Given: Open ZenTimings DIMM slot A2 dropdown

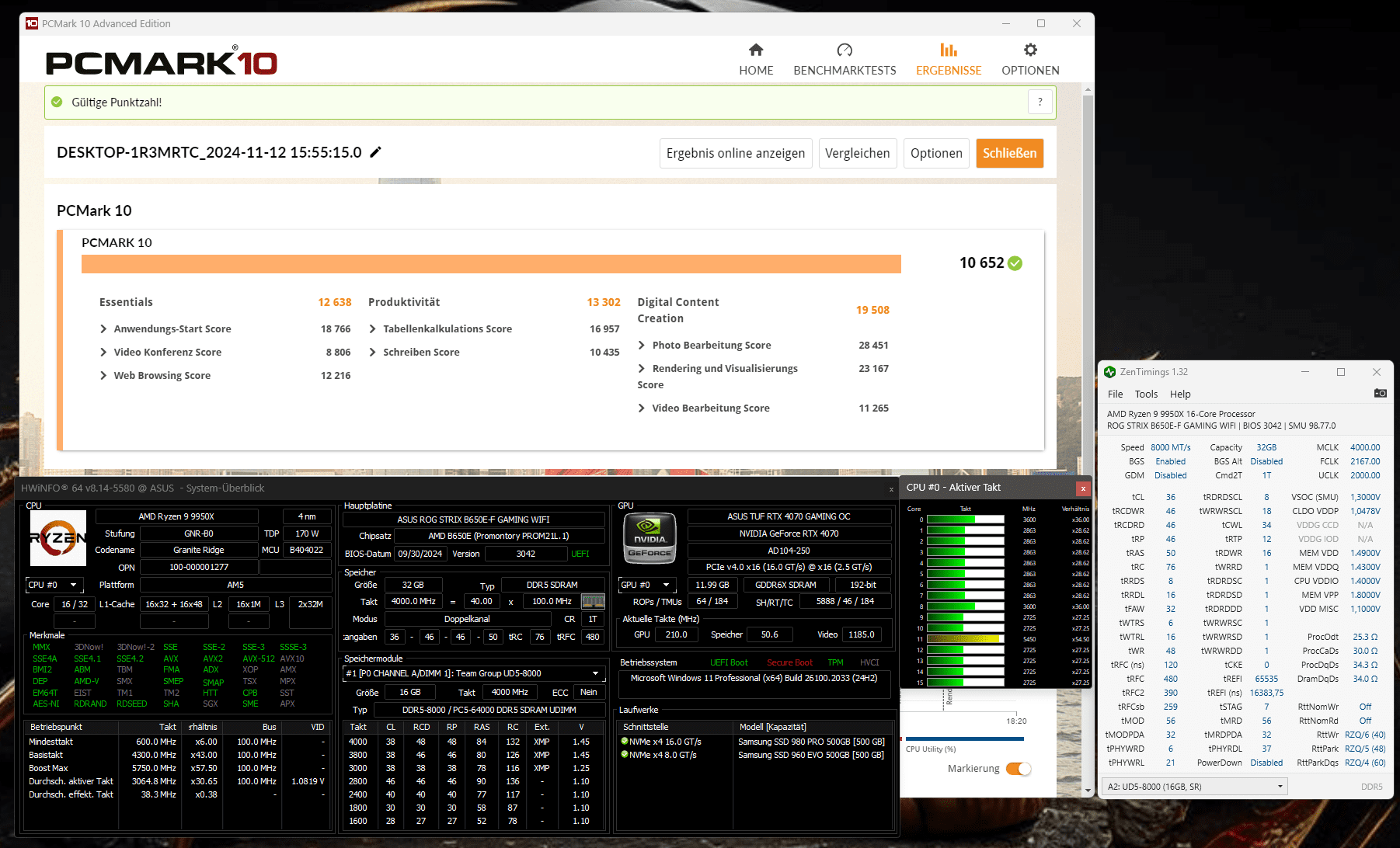Looking at the screenshot, I should tap(1195, 787).
